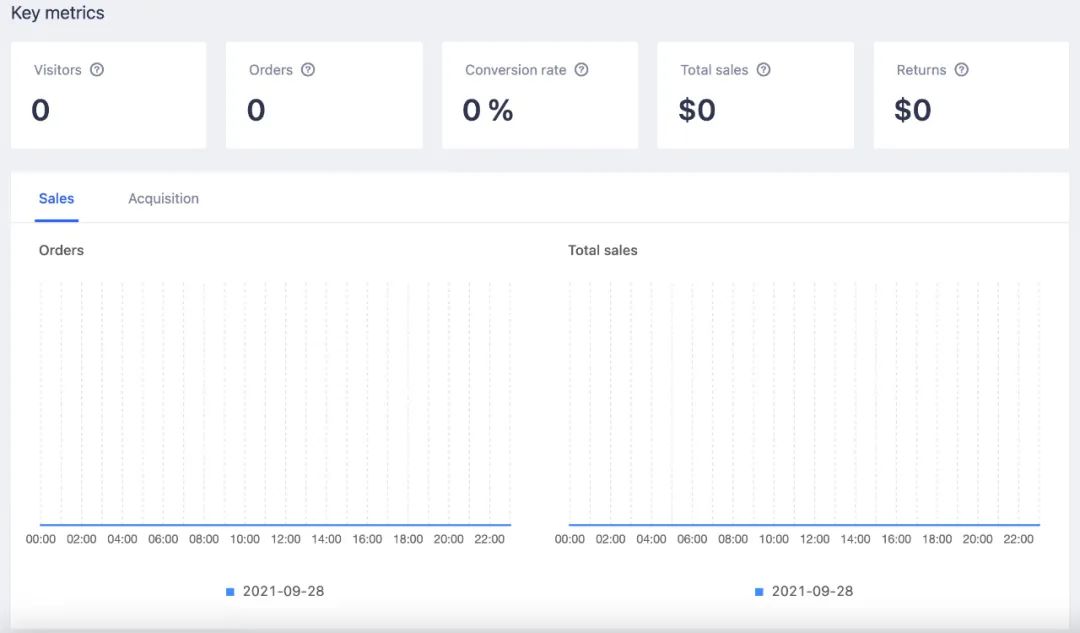Click the Orders chart title
This screenshot has width=1080, height=633.
point(61,250)
